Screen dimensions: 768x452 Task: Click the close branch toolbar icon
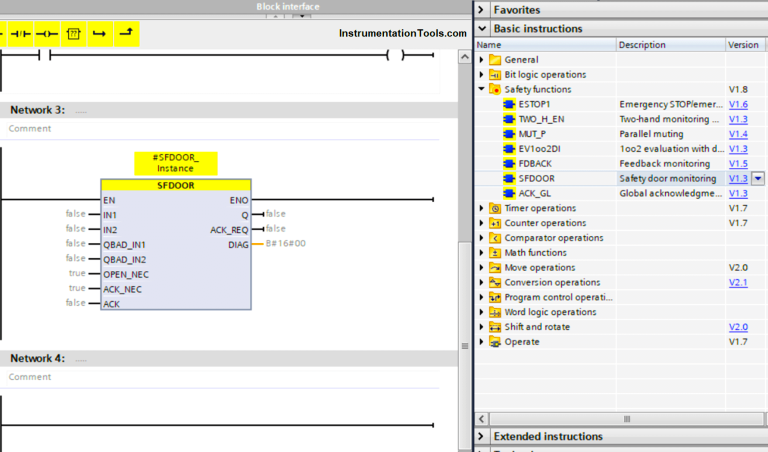point(125,33)
